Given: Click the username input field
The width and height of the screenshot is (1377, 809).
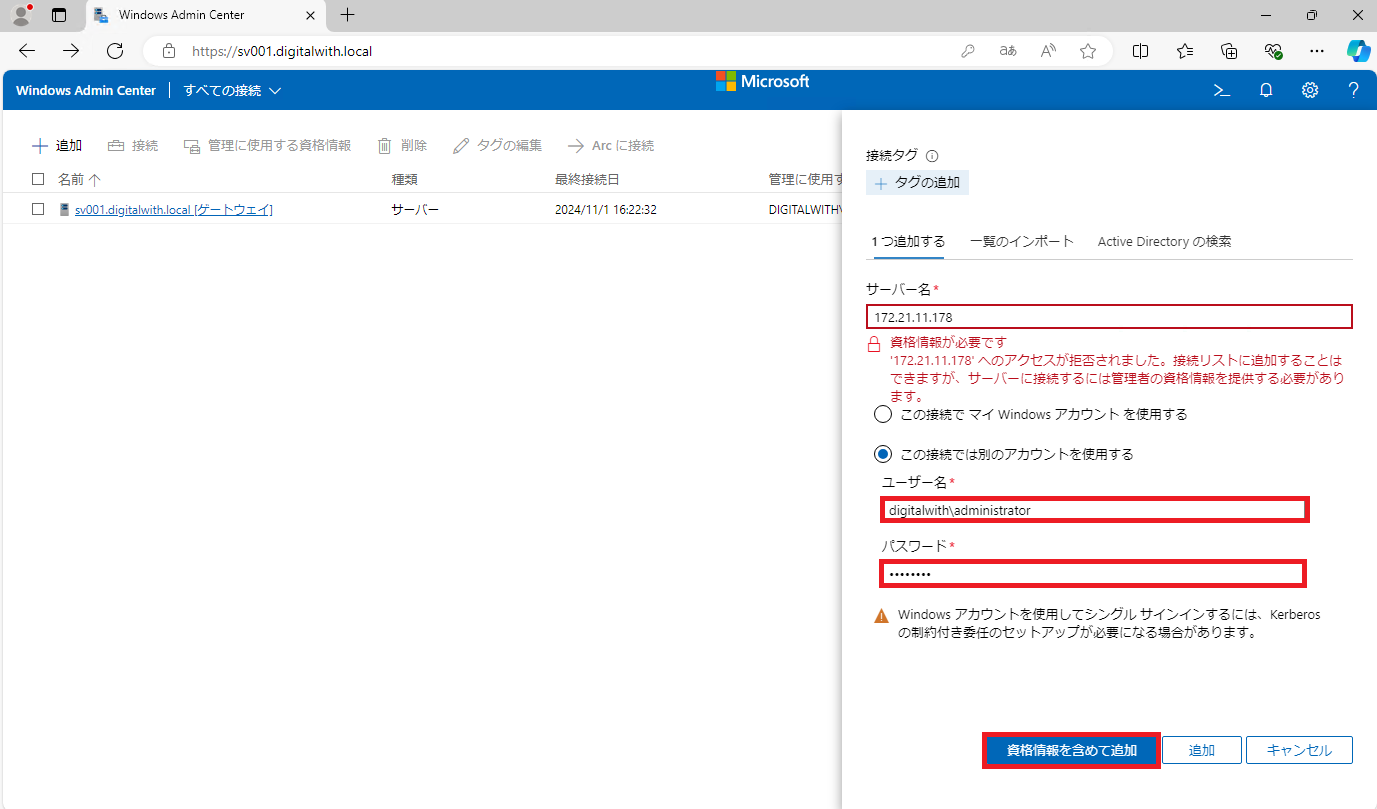Looking at the screenshot, I should coord(1095,510).
